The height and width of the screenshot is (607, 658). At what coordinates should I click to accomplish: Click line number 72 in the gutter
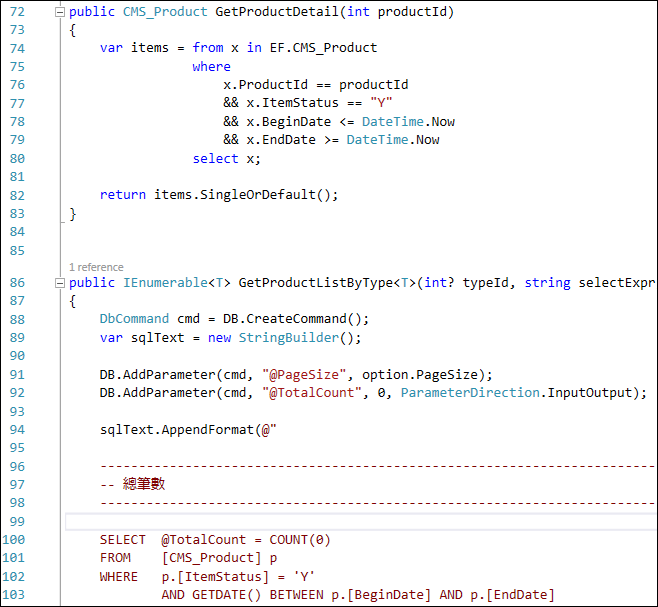pyautogui.click(x=17, y=12)
